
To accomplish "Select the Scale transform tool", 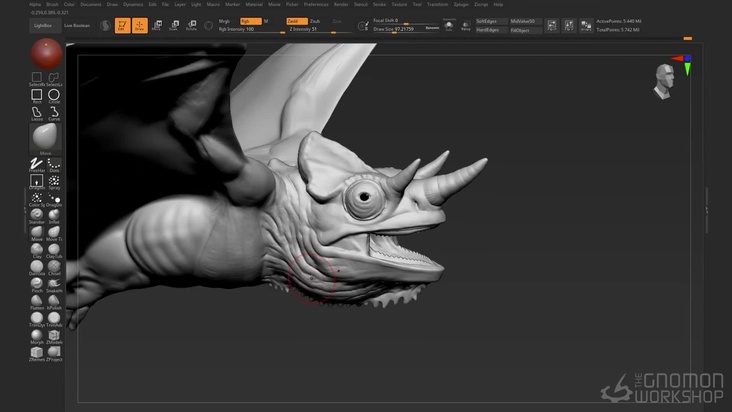I will 173,25.
